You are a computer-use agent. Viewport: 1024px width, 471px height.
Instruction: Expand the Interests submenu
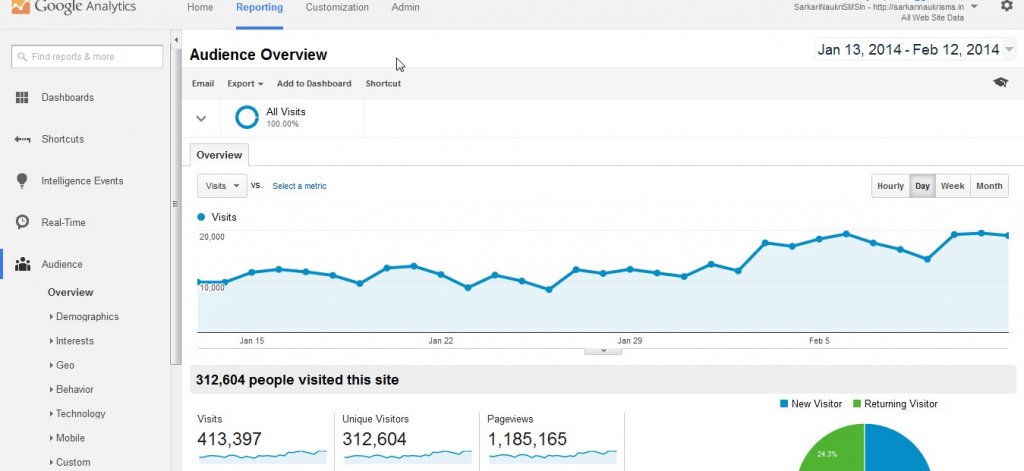tap(72, 341)
